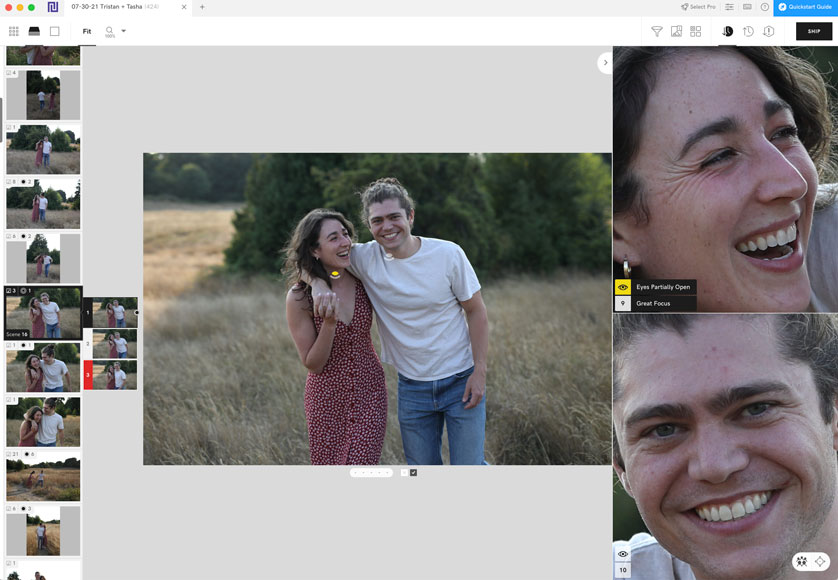Add a new project tab
The height and width of the screenshot is (580, 838).
(x=202, y=7)
